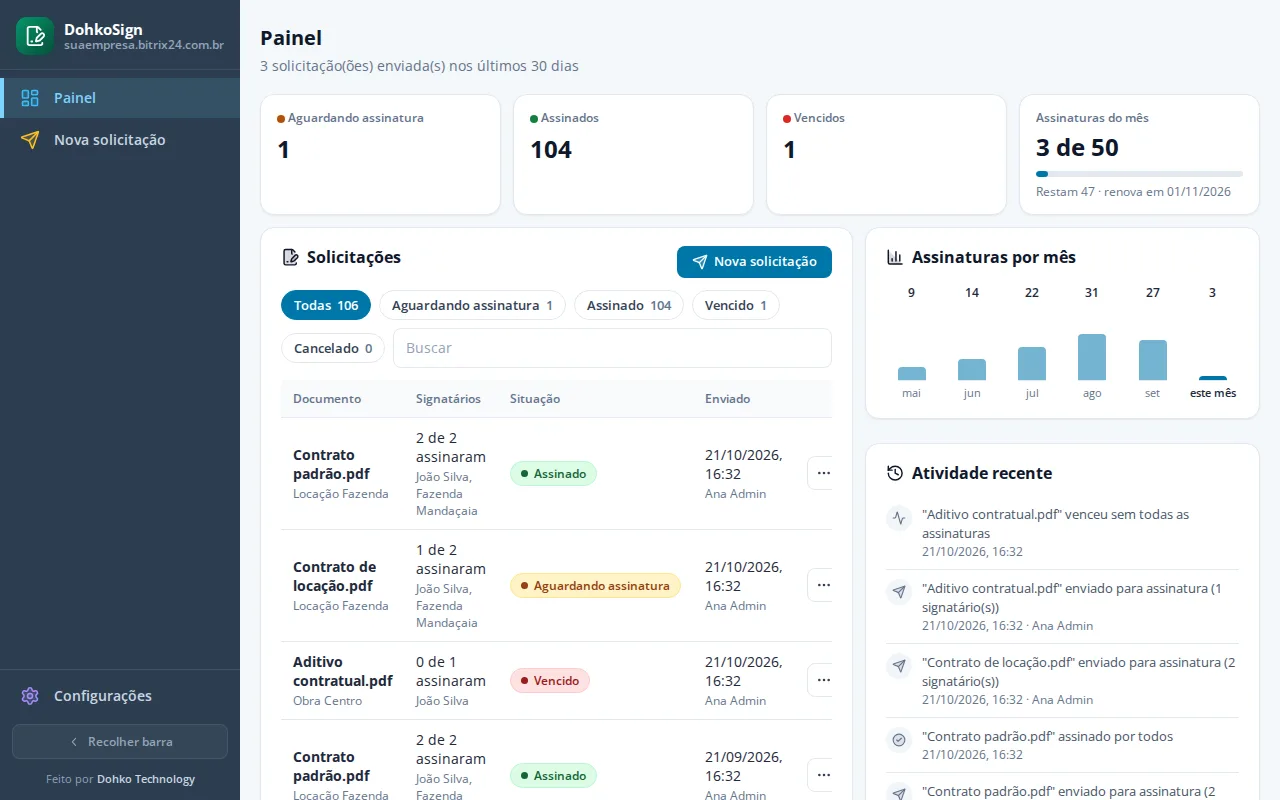Click the Solicitações document-edit icon
Screen dimensions: 1280x800
pos(291,257)
